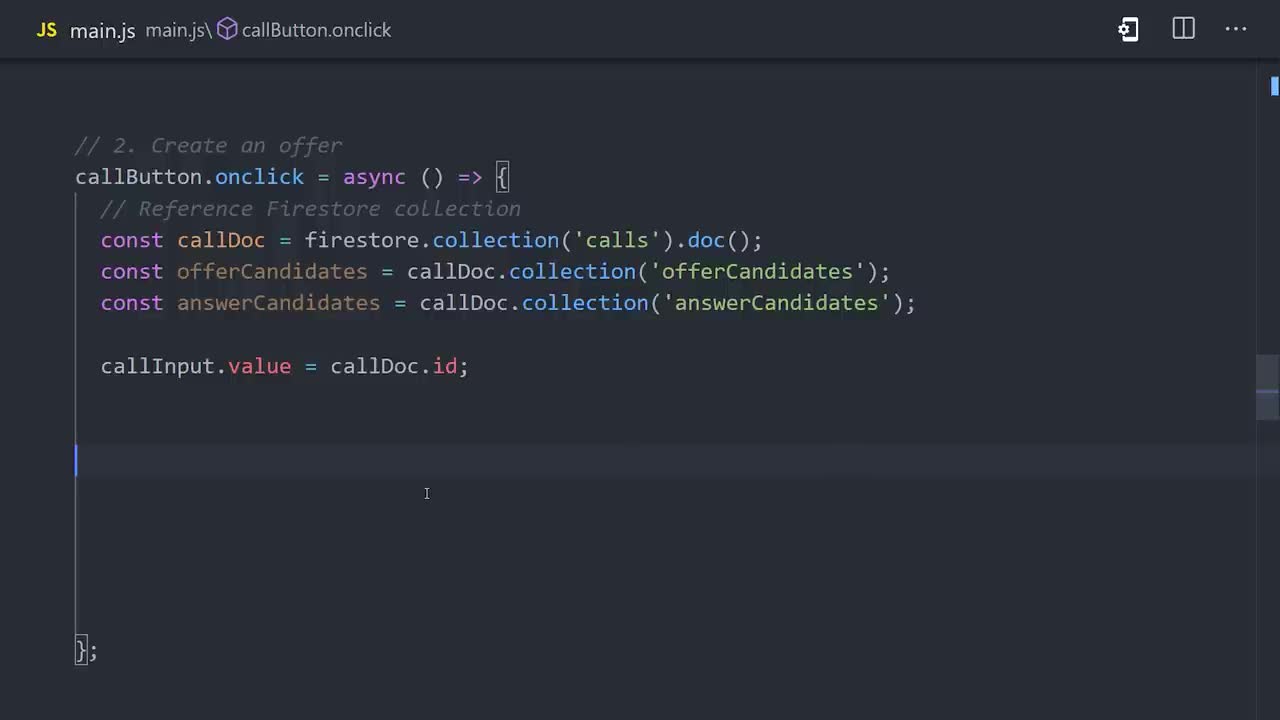This screenshot has width=1280, height=720.
Task: Select main.js breadcrumb path segment
Action: point(175,30)
